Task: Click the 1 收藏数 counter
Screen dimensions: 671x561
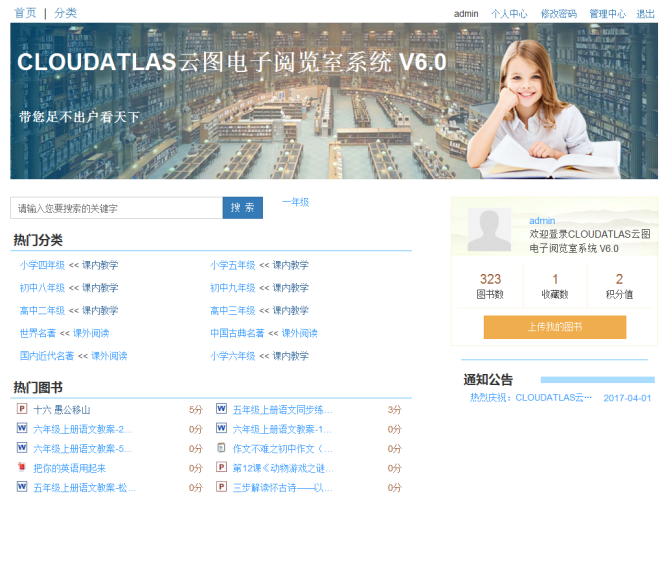Action: (x=555, y=286)
